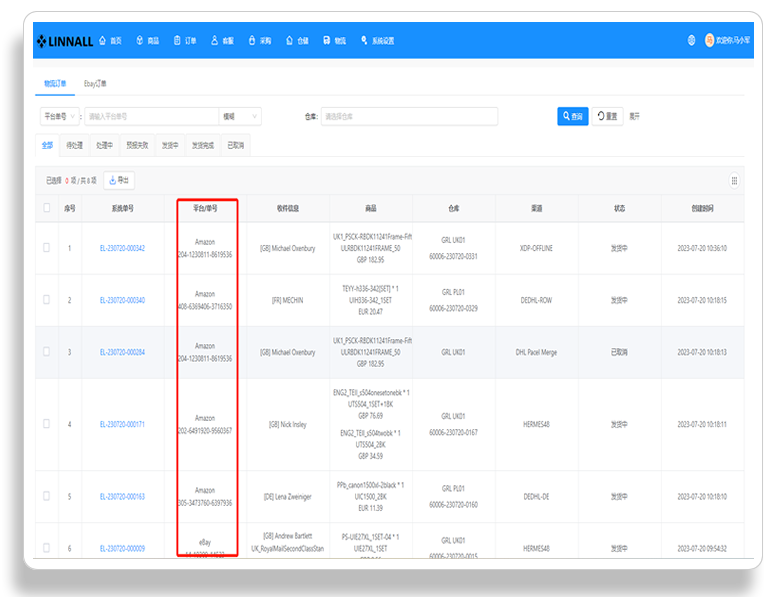Switch to the Ebay orders tab
770x597 pixels.
click(x=95, y=83)
